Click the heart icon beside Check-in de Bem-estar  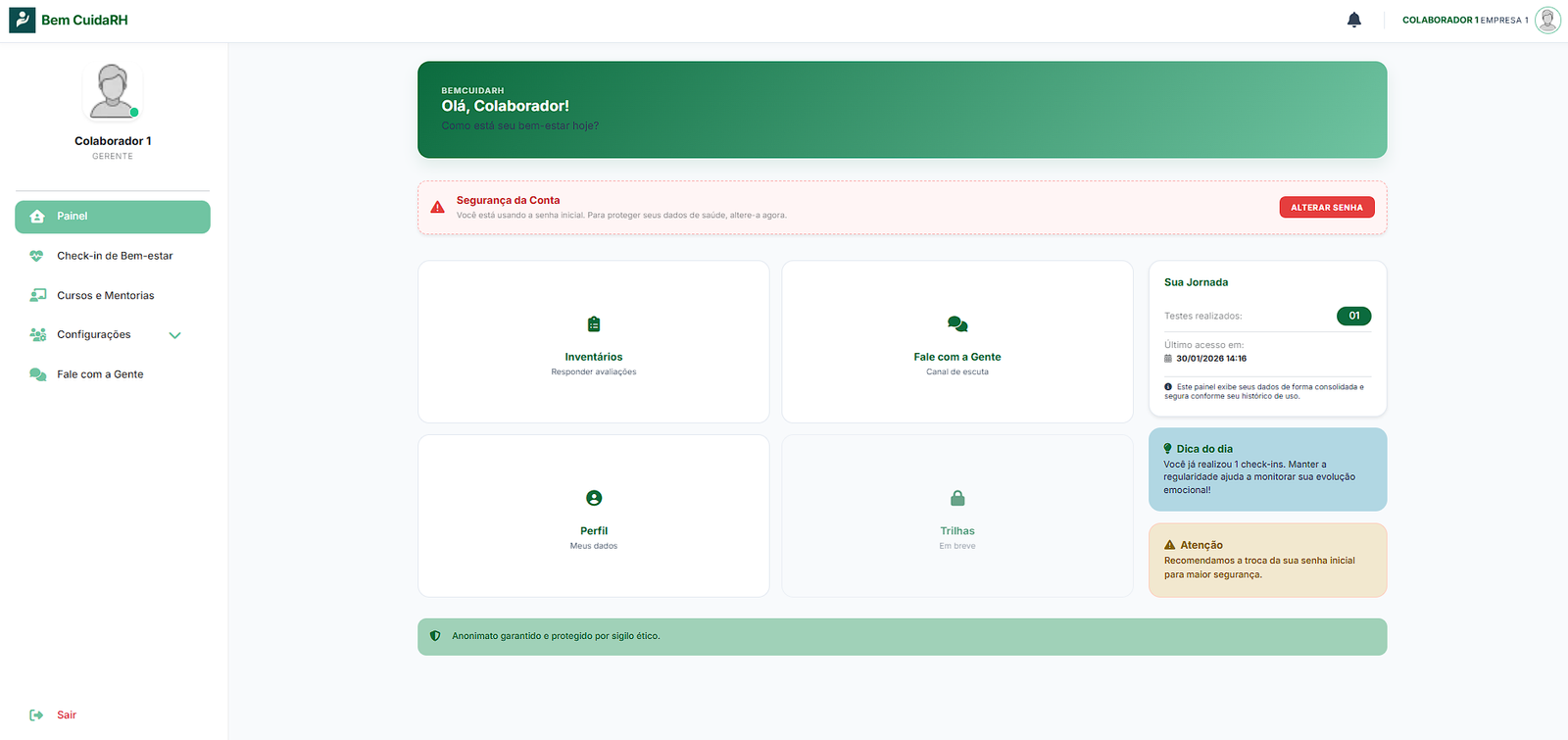coord(37,256)
